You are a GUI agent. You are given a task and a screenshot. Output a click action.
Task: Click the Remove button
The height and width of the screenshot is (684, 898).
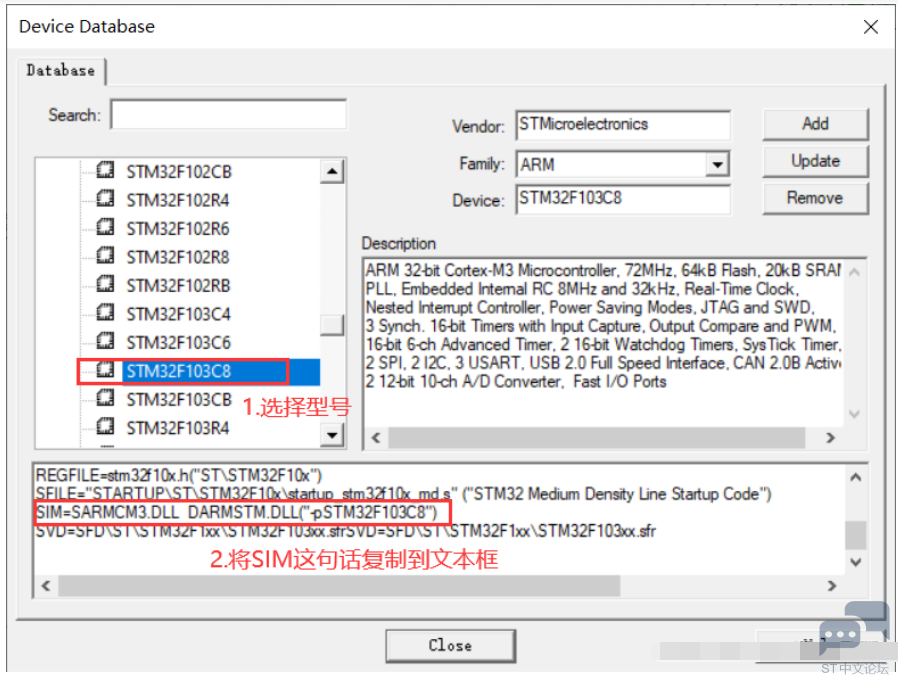click(x=815, y=198)
